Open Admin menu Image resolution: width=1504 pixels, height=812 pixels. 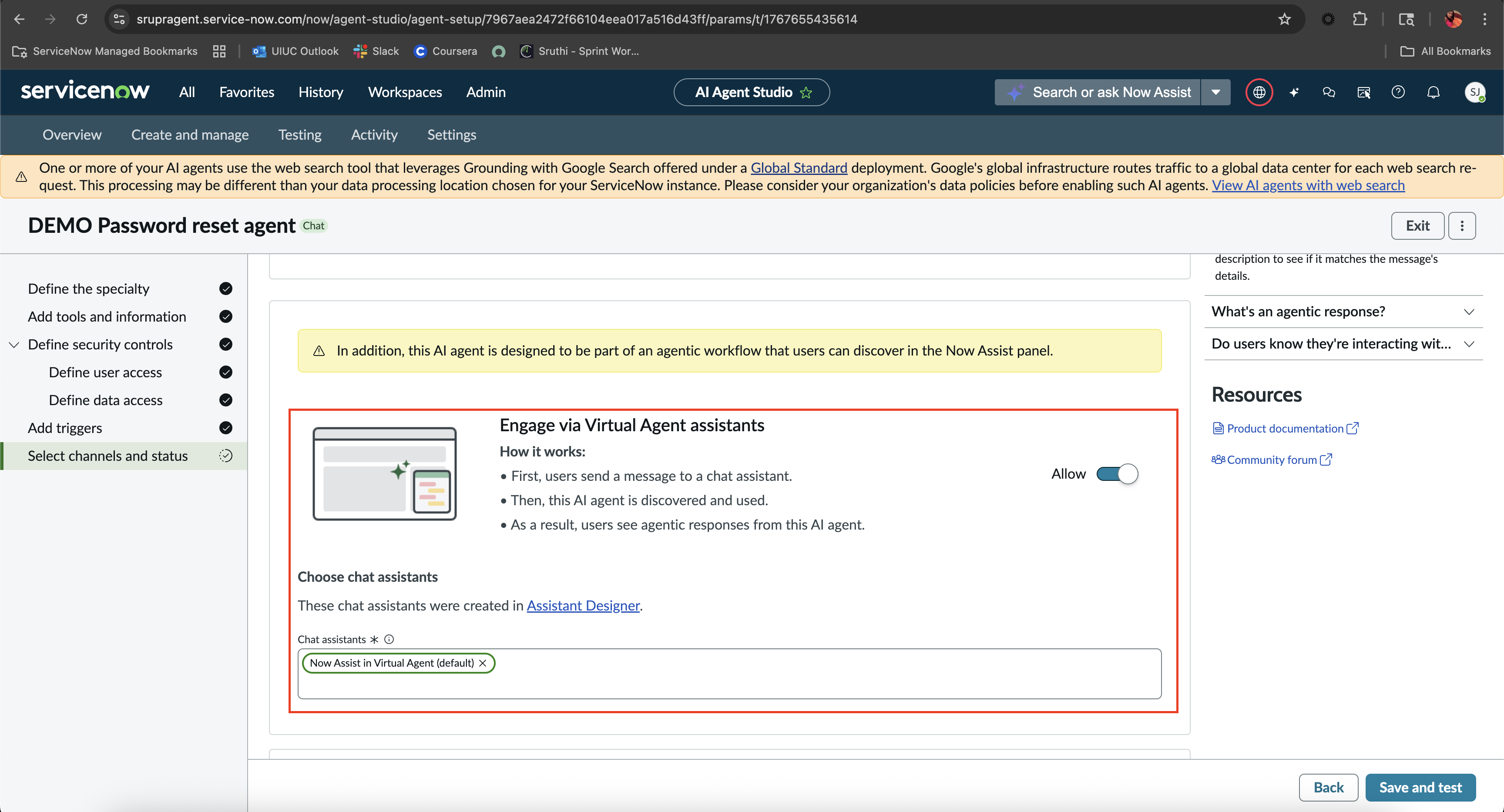point(486,92)
